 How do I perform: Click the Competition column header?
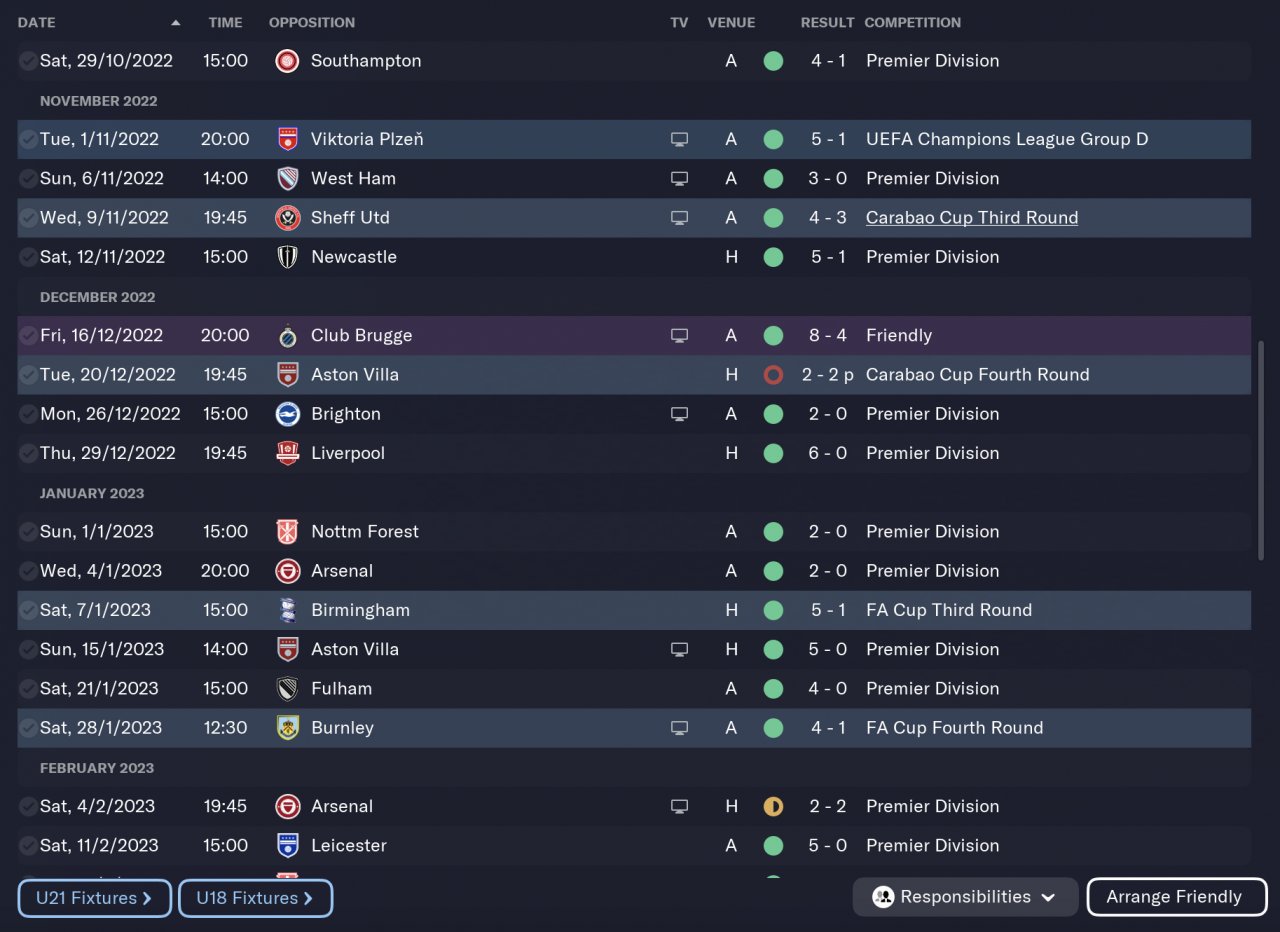(x=912, y=22)
